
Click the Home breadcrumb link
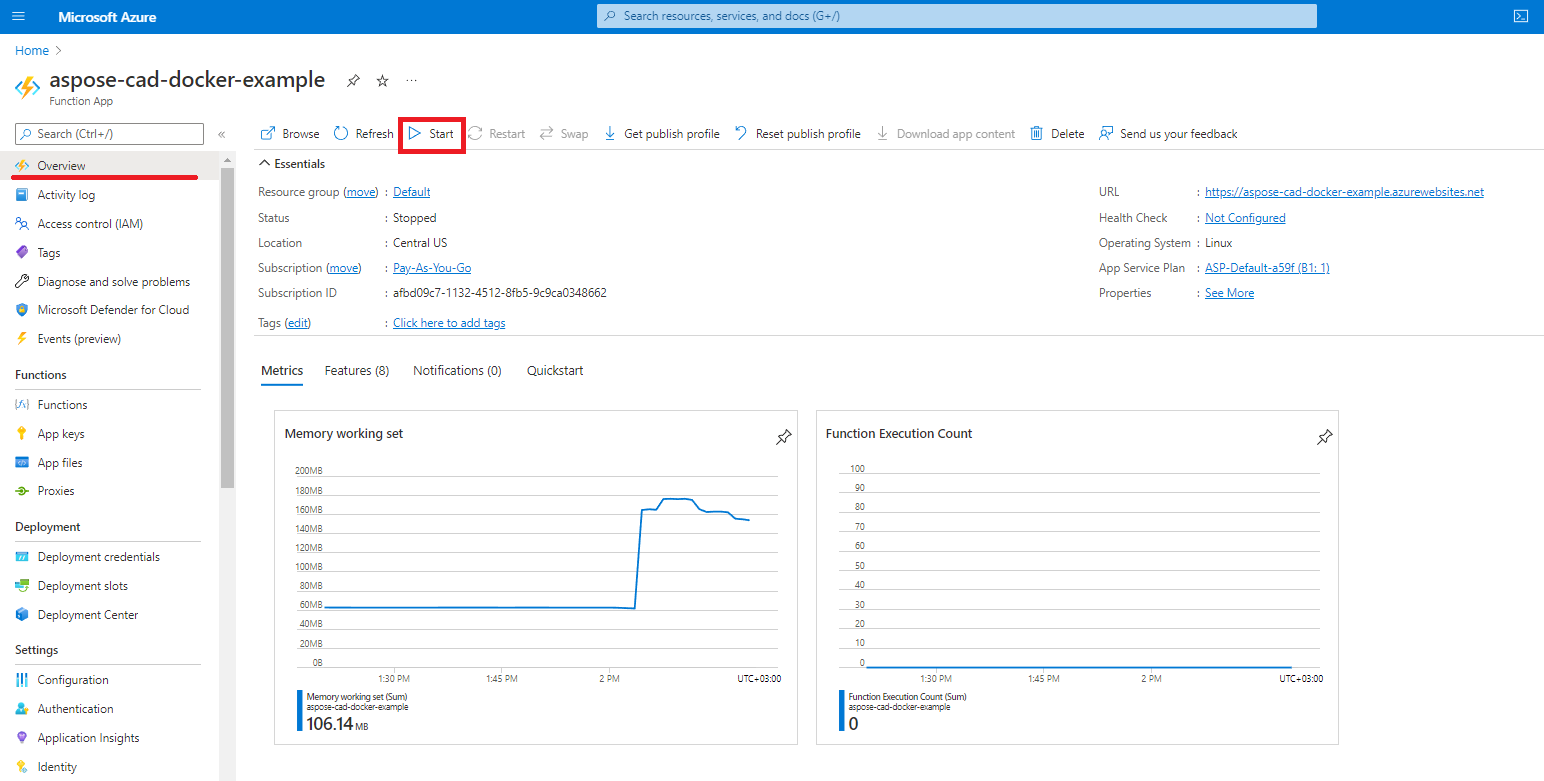pos(32,50)
